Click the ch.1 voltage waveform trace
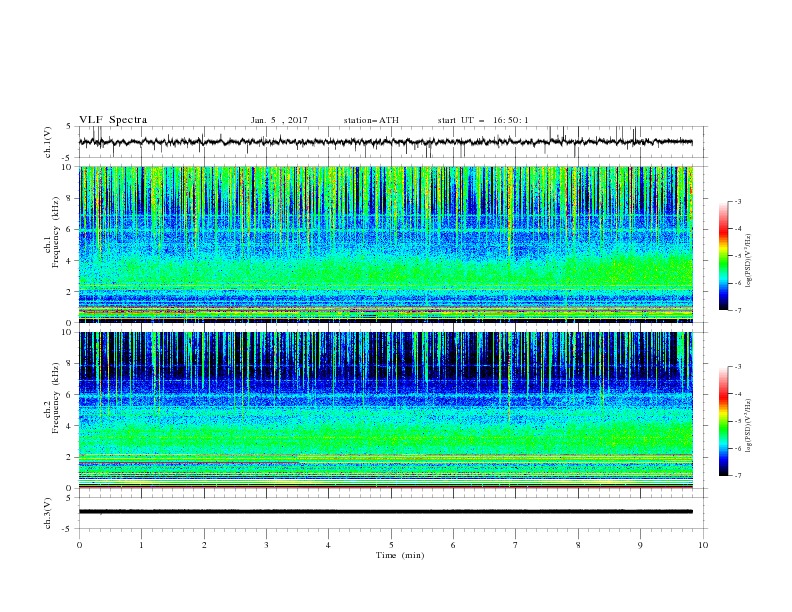792x612 pixels. [x=386, y=142]
